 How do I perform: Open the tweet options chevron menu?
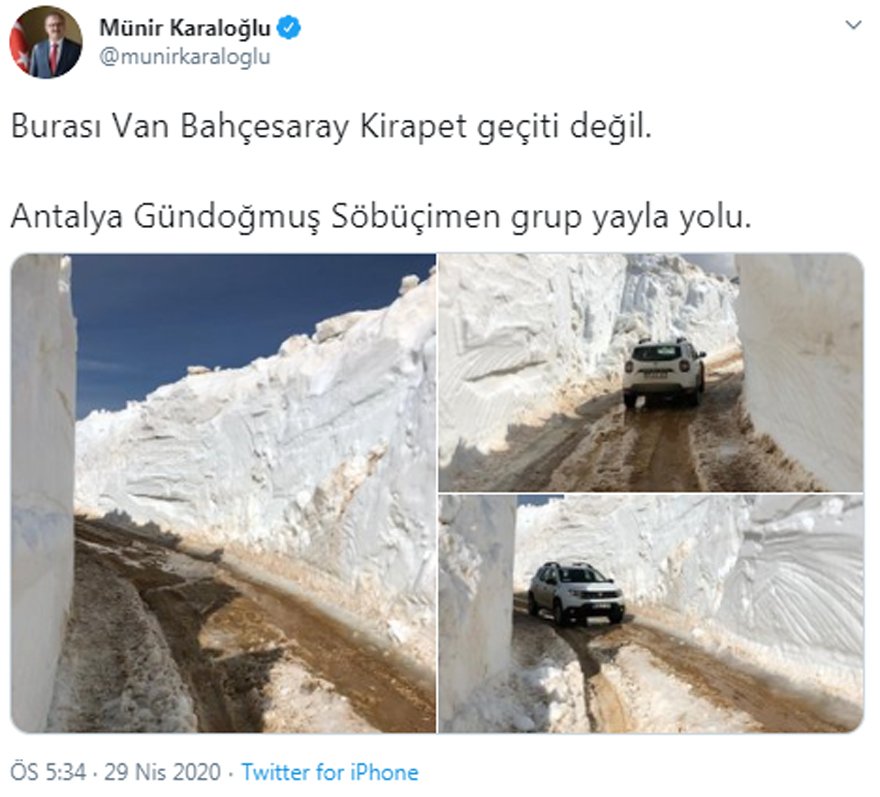[852, 25]
